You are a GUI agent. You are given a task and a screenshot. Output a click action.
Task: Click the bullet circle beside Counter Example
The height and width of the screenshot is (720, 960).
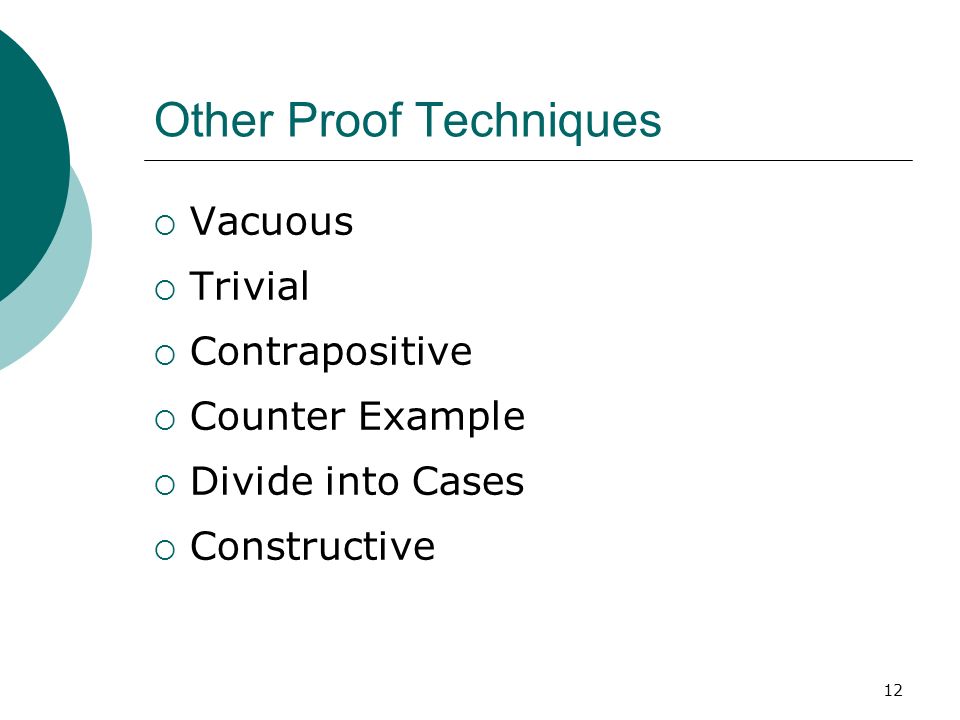pos(165,420)
